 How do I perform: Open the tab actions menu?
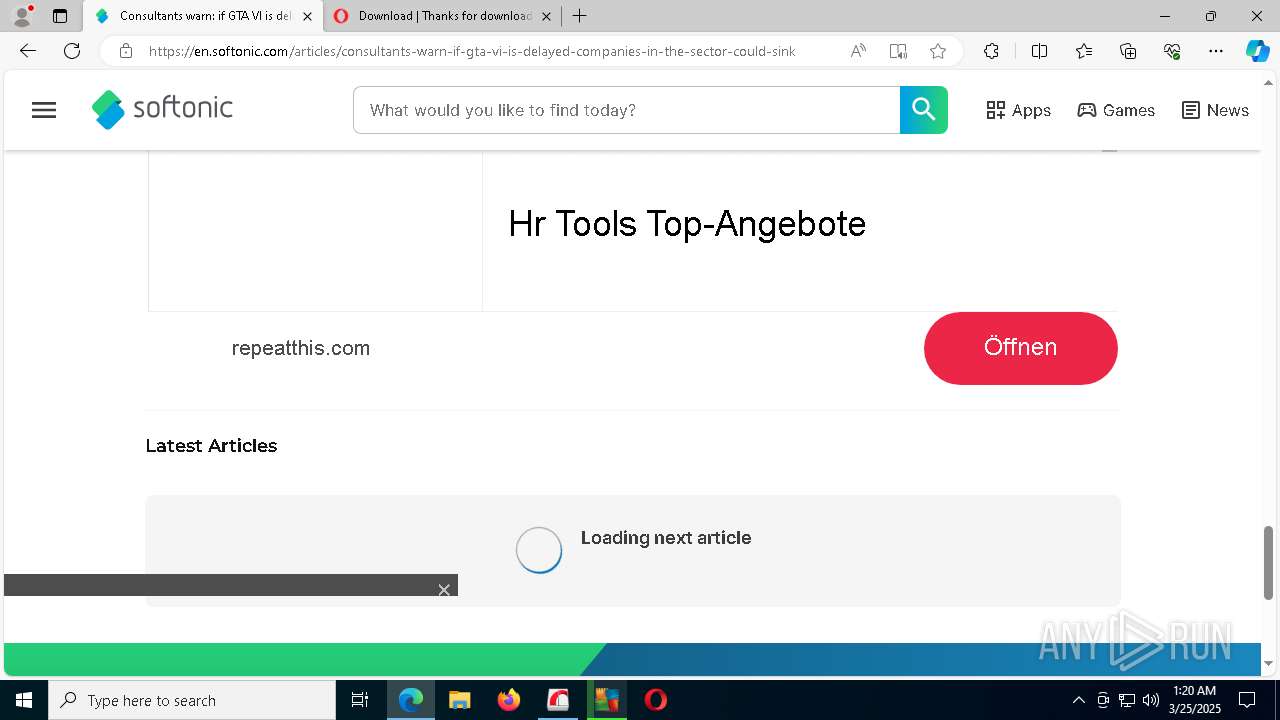click(x=60, y=16)
